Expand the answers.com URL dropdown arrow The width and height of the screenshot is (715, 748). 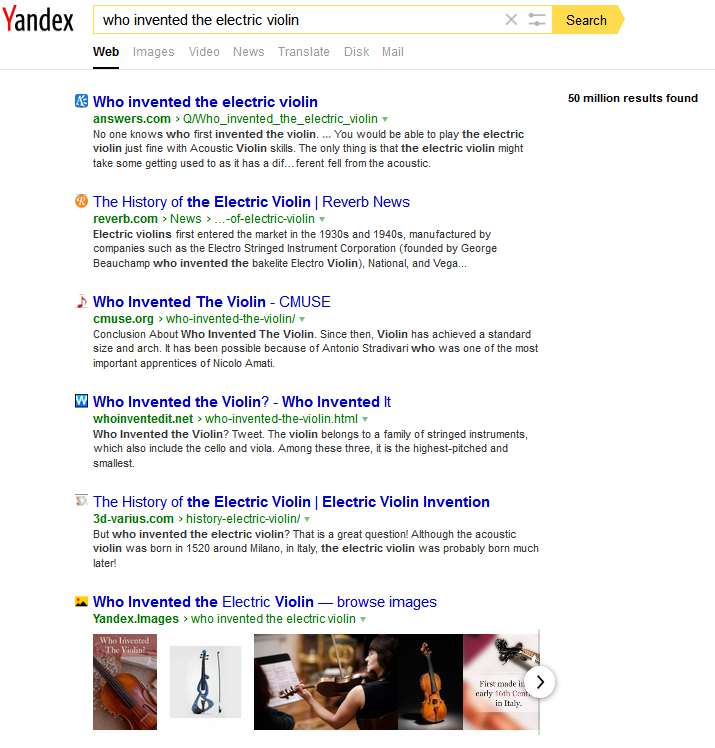(385, 119)
